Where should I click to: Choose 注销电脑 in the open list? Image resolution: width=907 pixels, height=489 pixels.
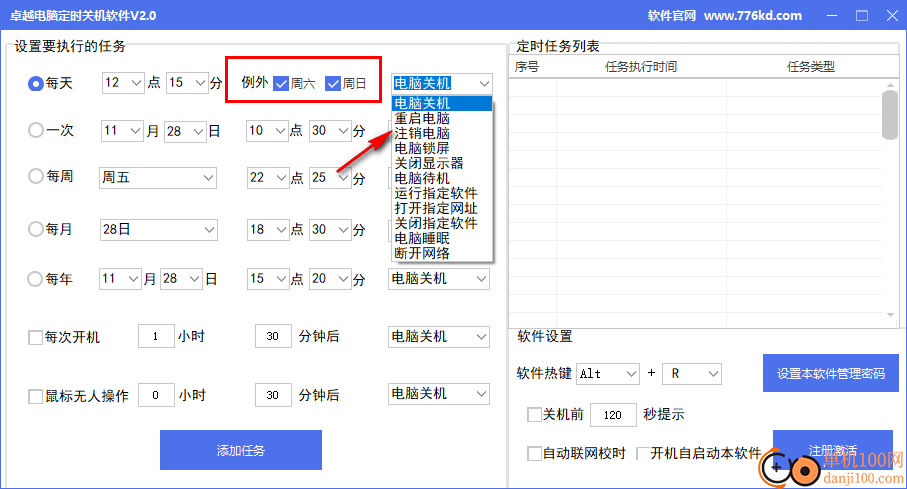coord(442,134)
